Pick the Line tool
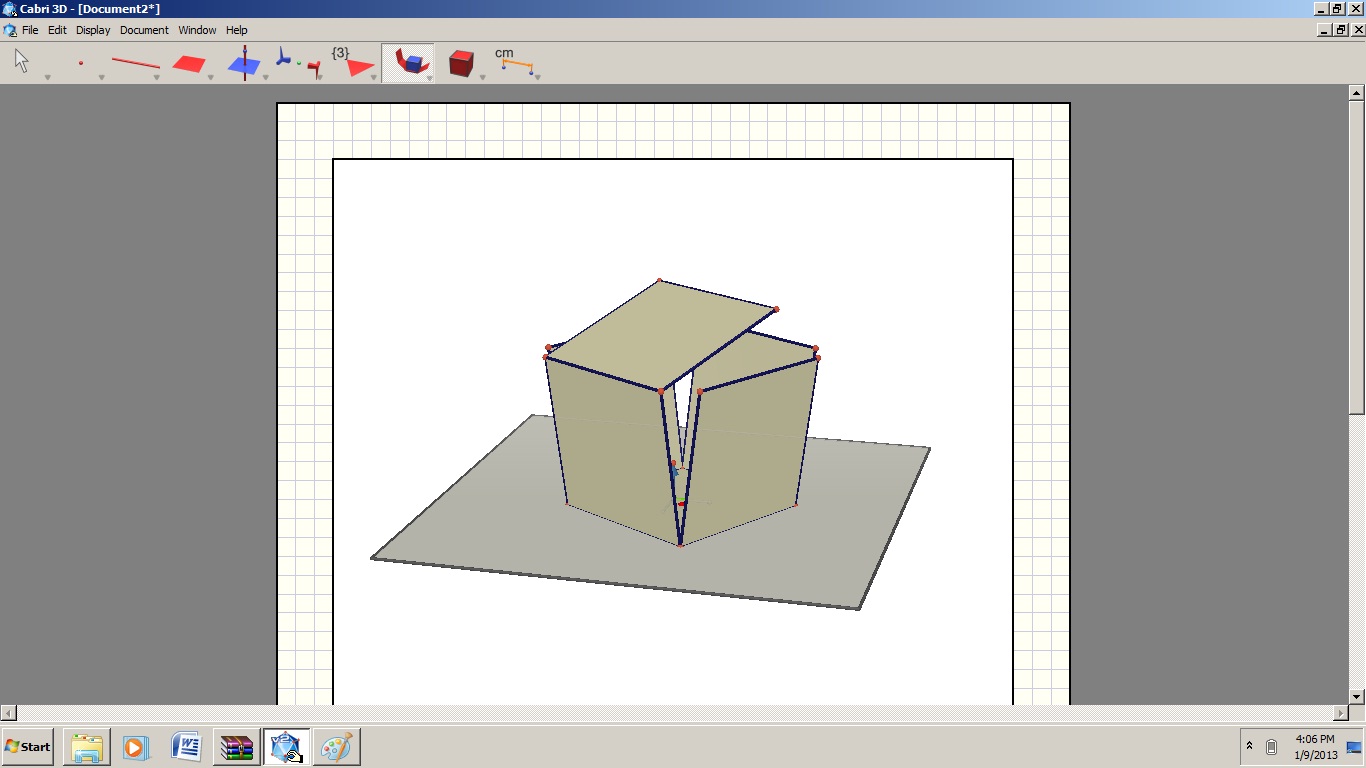1366x768 pixels. (x=135, y=62)
